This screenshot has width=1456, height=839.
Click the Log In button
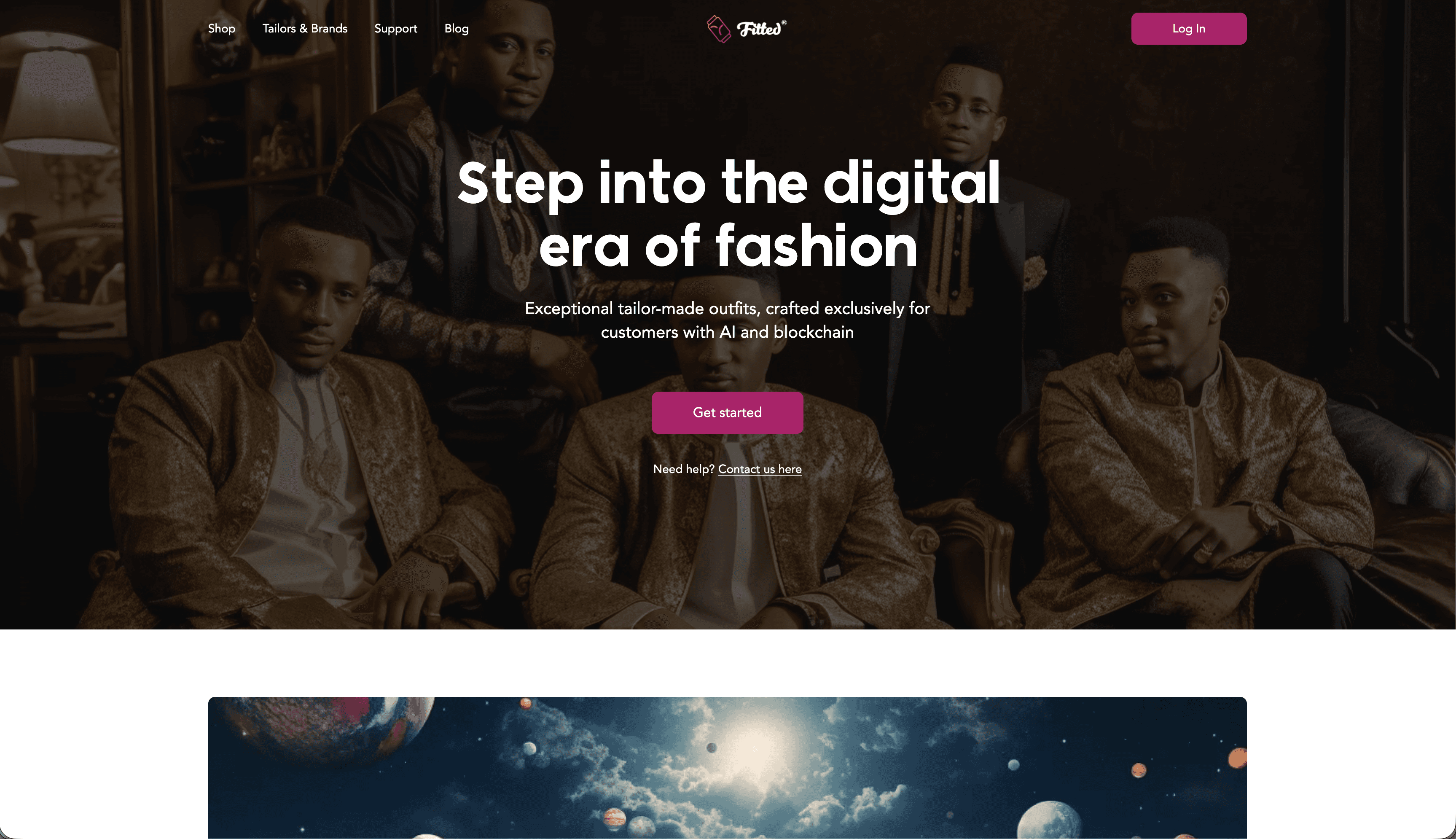(1189, 29)
